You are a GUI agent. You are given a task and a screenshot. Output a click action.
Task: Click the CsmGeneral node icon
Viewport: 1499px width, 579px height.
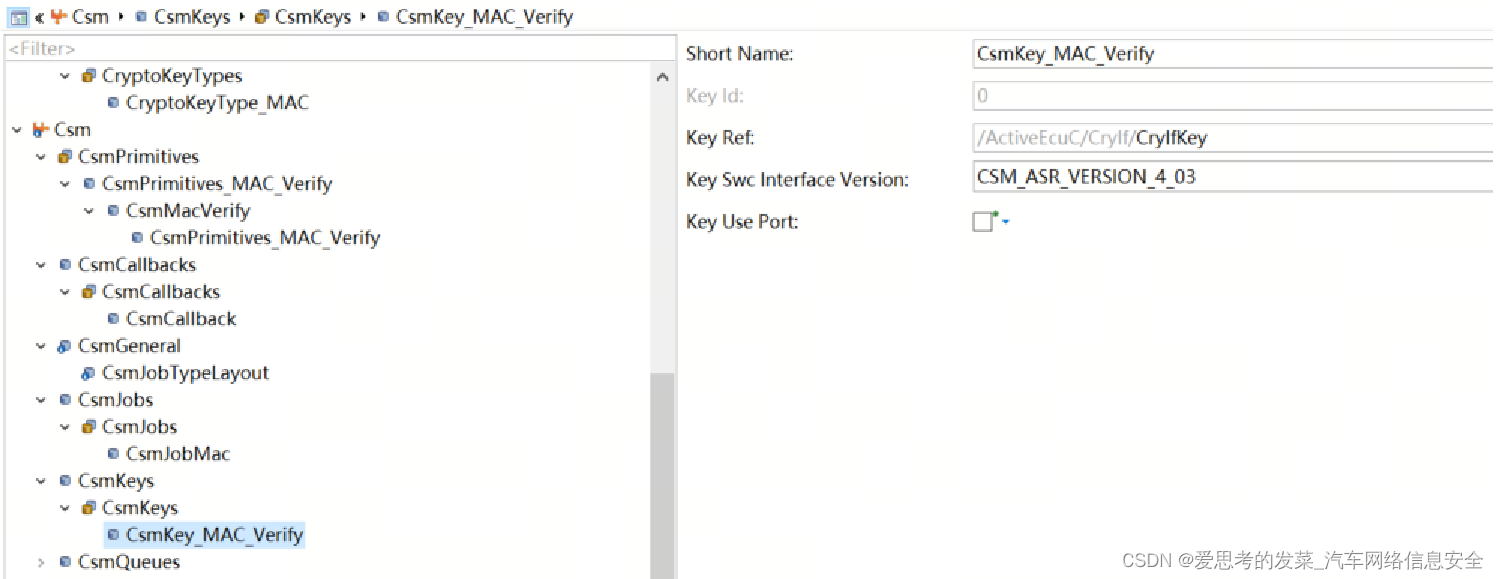pos(65,346)
